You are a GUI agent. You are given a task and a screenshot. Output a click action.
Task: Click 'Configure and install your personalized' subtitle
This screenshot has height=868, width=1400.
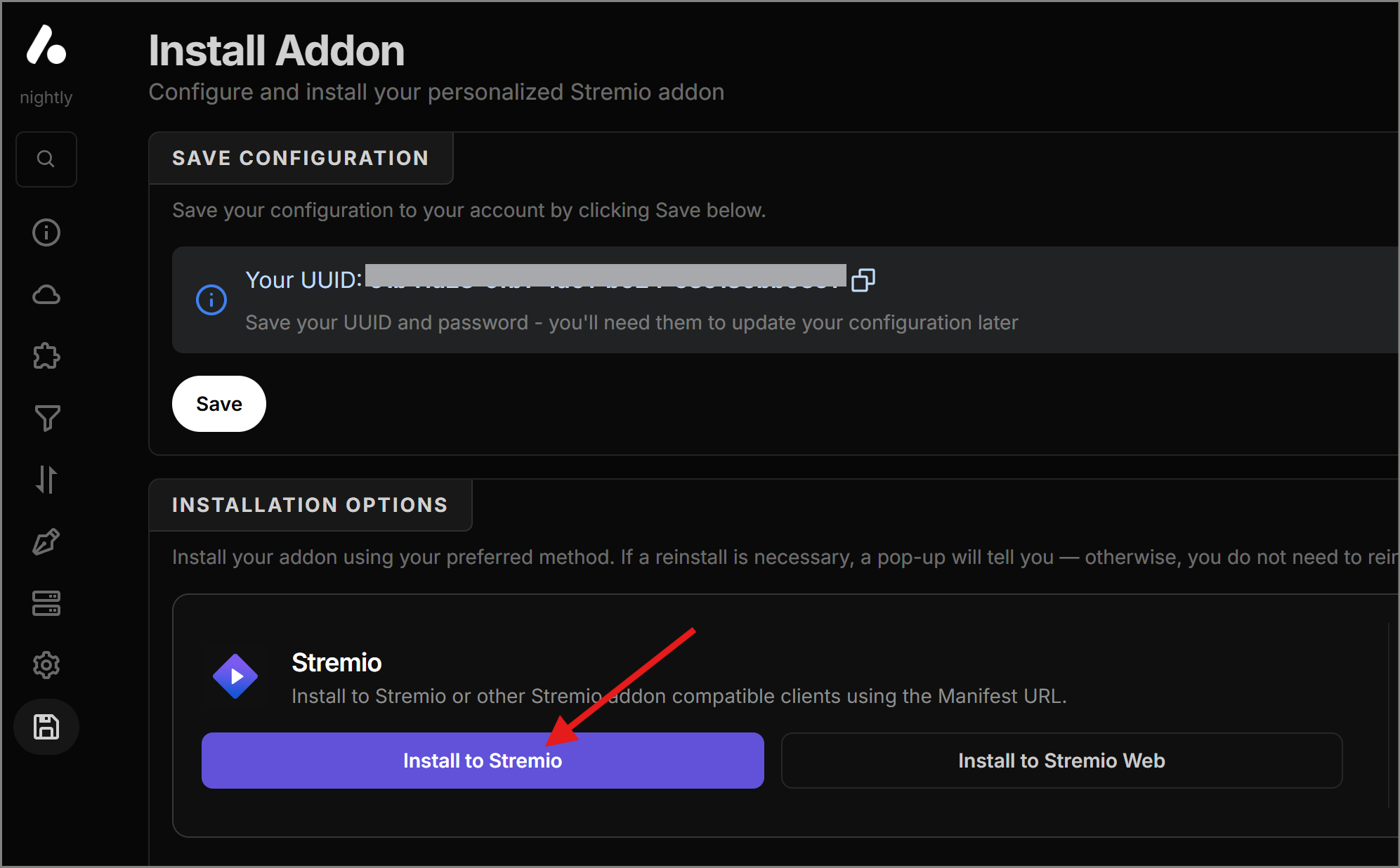coord(436,92)
